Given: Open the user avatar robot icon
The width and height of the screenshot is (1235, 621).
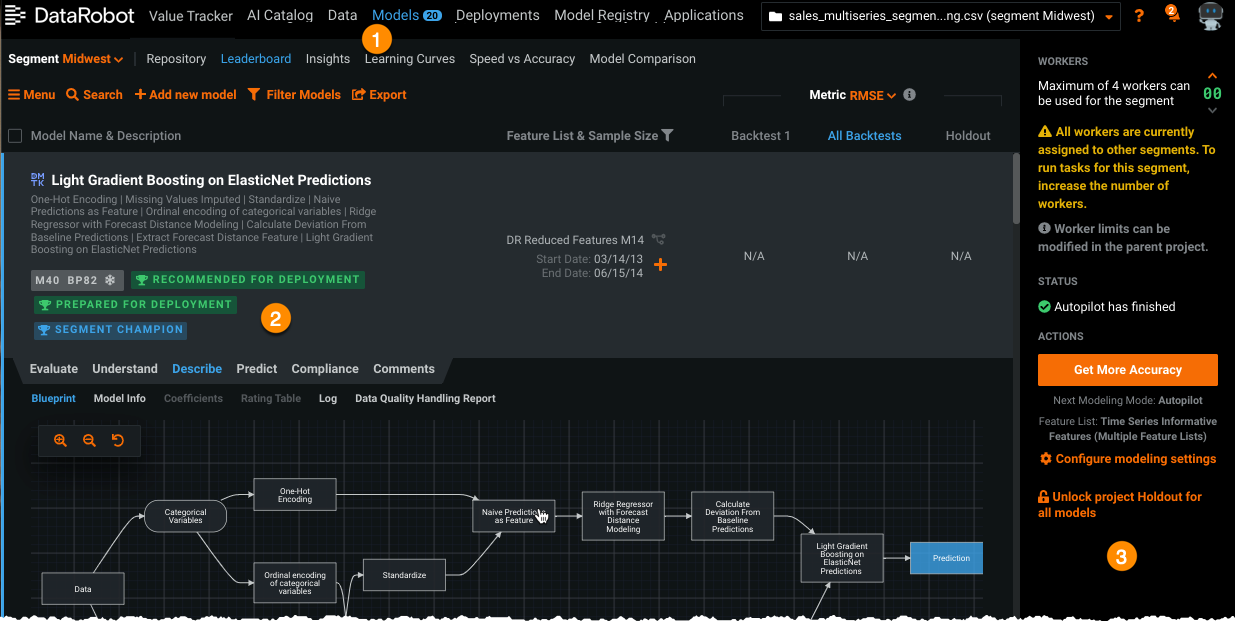Looking at the screenshot, I should pyautogui.click(x=1211, y=16).
